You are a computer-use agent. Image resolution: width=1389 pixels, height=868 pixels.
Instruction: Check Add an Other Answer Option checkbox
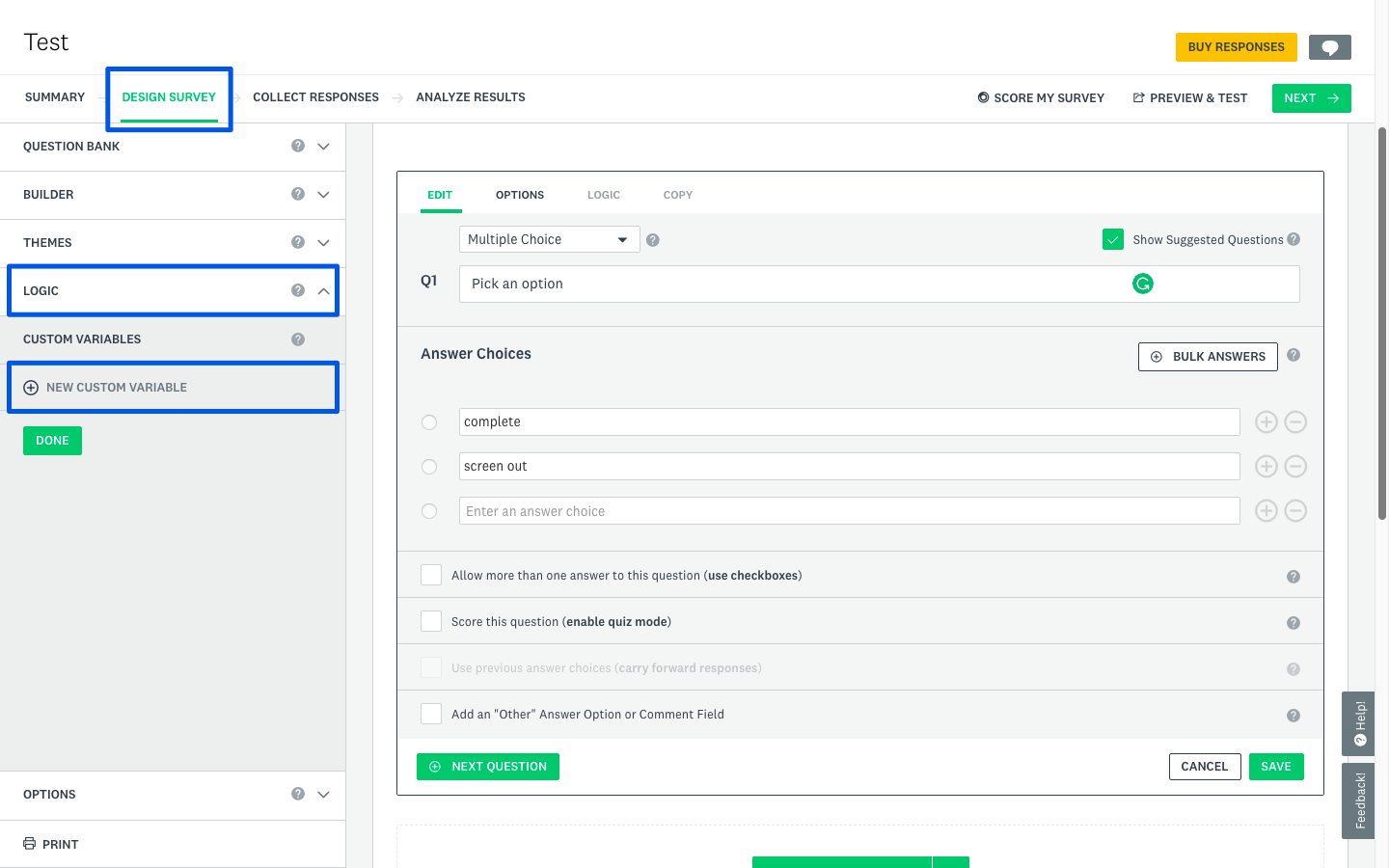[431, 714]
